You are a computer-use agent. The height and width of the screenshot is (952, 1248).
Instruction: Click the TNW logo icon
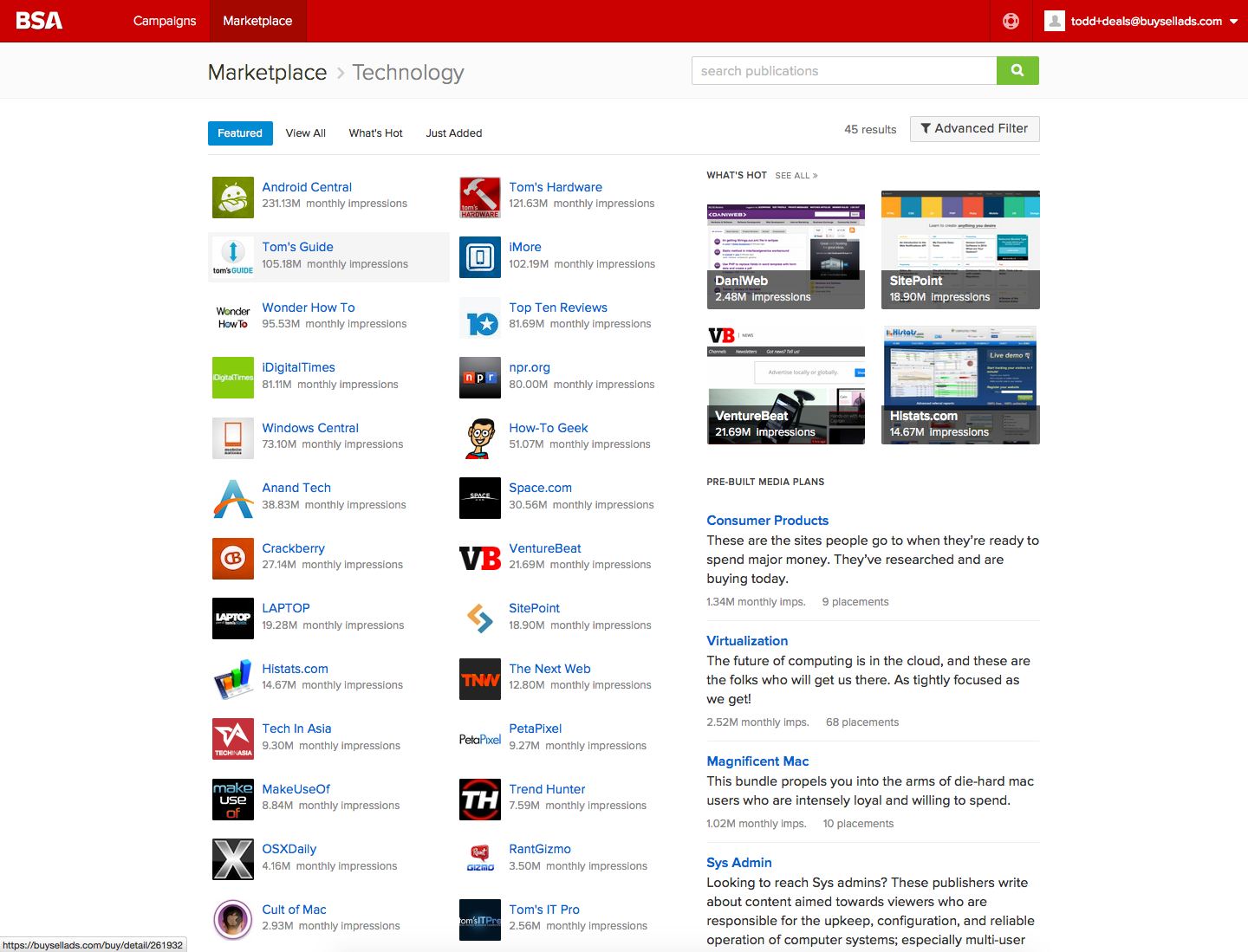(480, 679)
